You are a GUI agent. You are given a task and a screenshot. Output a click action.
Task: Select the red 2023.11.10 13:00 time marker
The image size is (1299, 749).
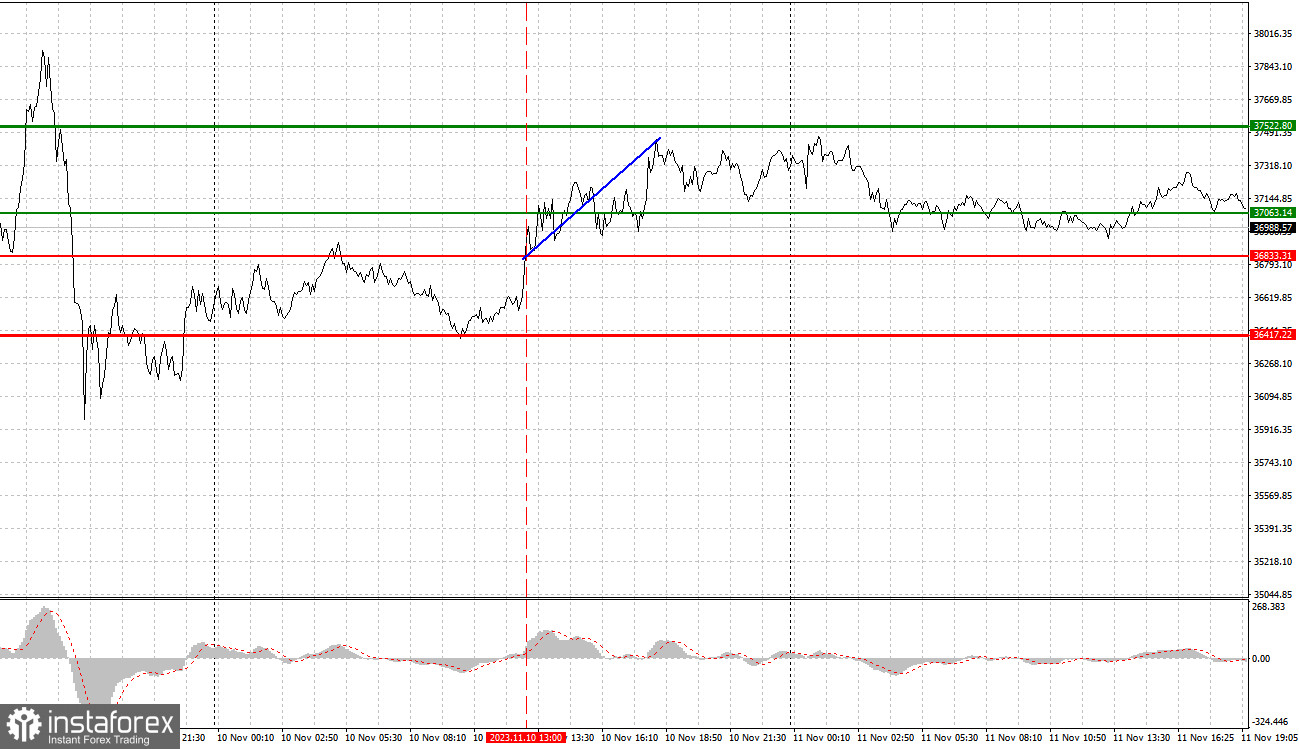pos(526,737)
